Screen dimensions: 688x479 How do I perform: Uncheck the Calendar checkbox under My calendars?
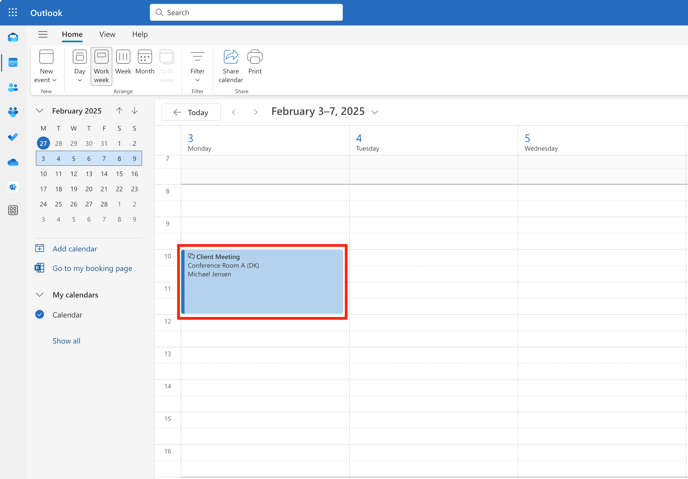[x=40, y=315]
